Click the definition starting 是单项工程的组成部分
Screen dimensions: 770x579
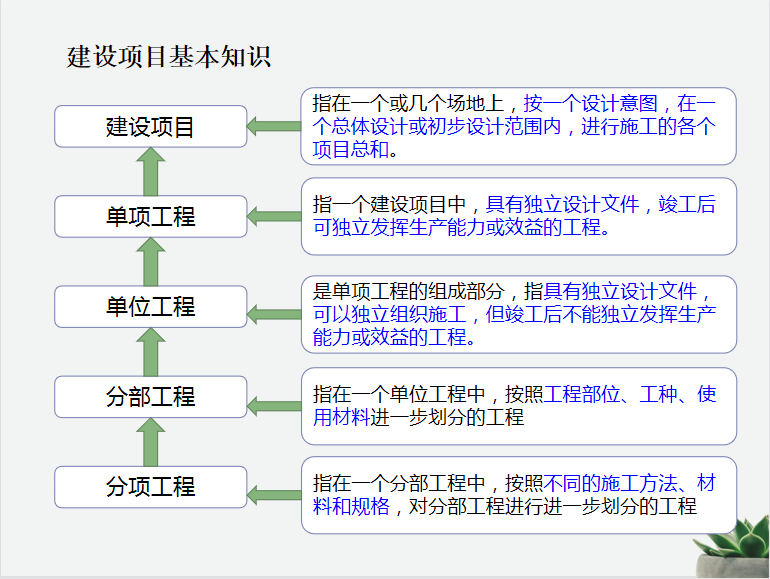pos(519,314)
